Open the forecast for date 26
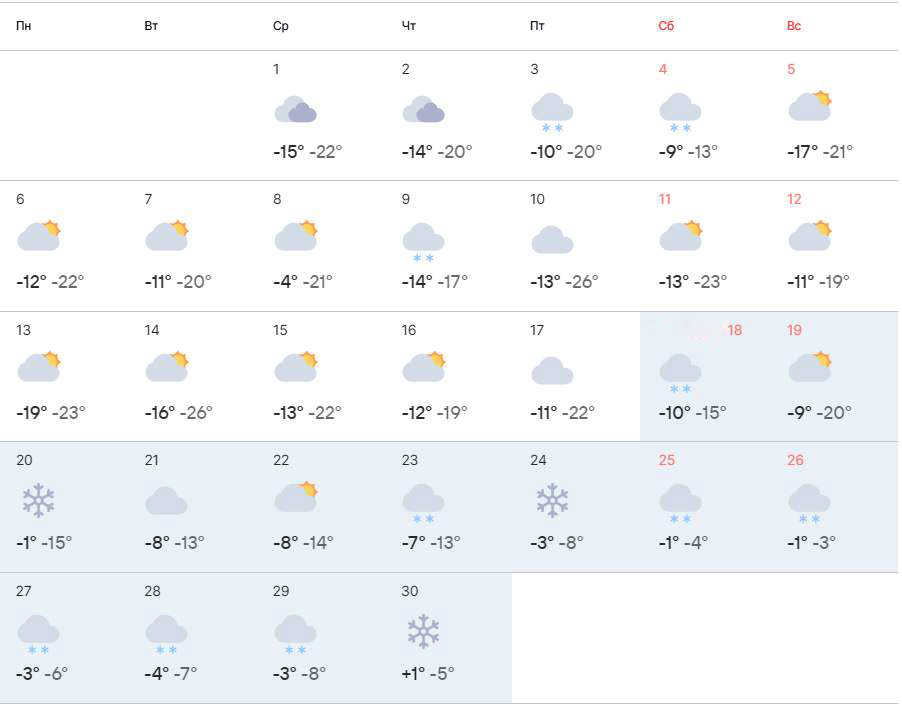Image resolution: width=902 pixels, height=723 pixels. click(795, 460)
